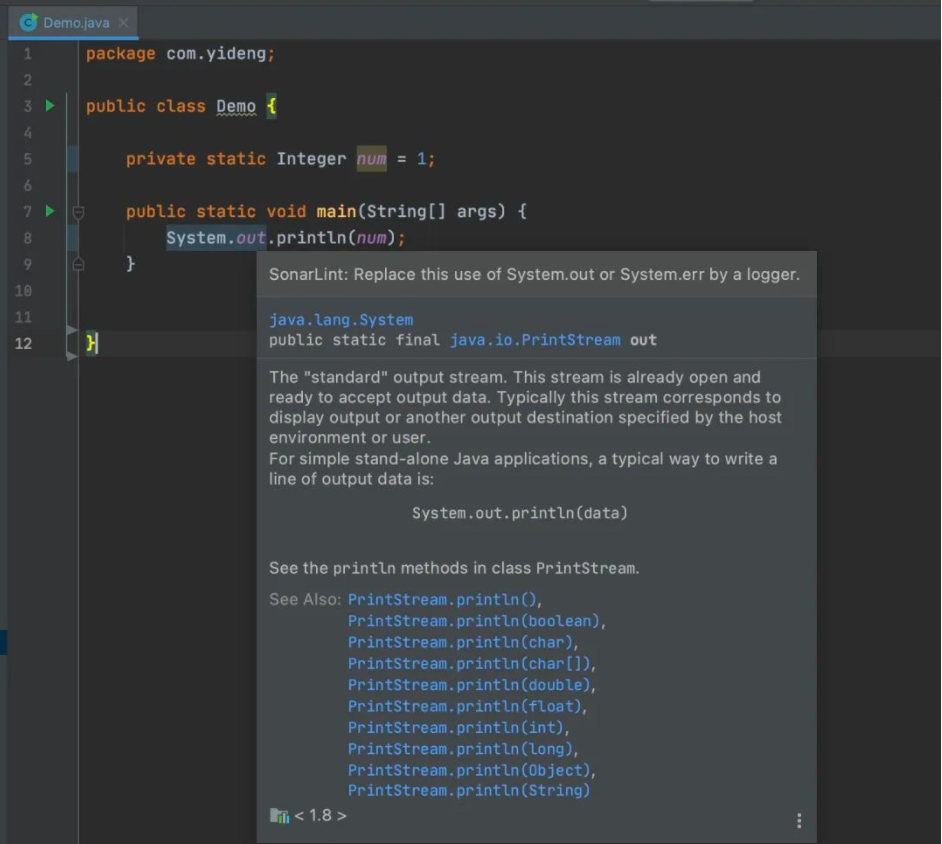Click the 'Demo' class name in code
This screenshot has width=942, height=844.
point(236,106)
